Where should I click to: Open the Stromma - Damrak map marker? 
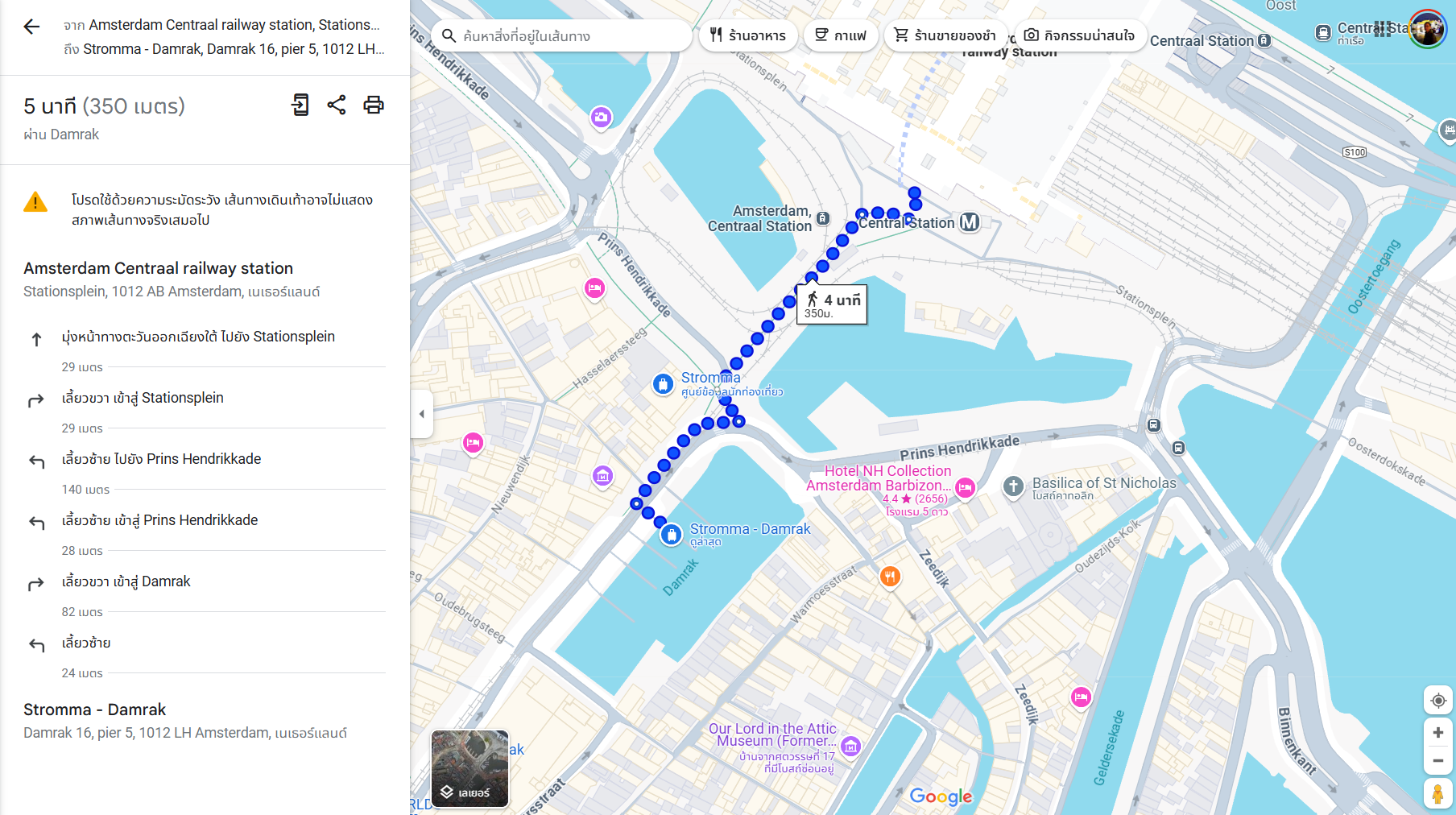672,535
